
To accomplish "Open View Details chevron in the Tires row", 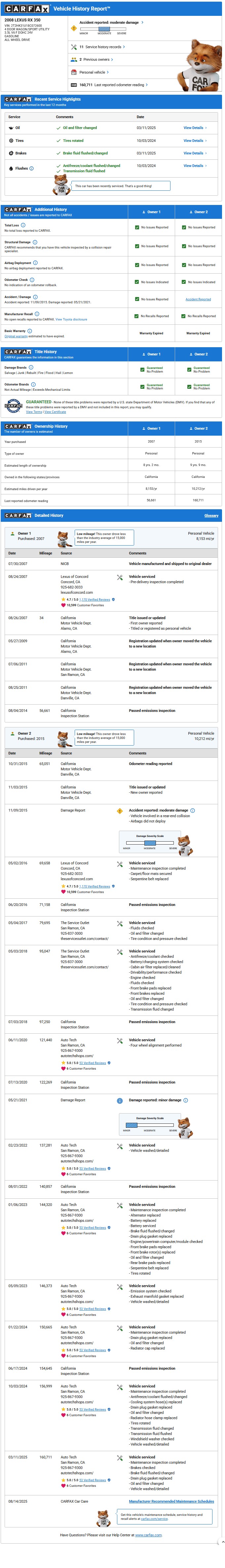I will [x=206, y=141].
